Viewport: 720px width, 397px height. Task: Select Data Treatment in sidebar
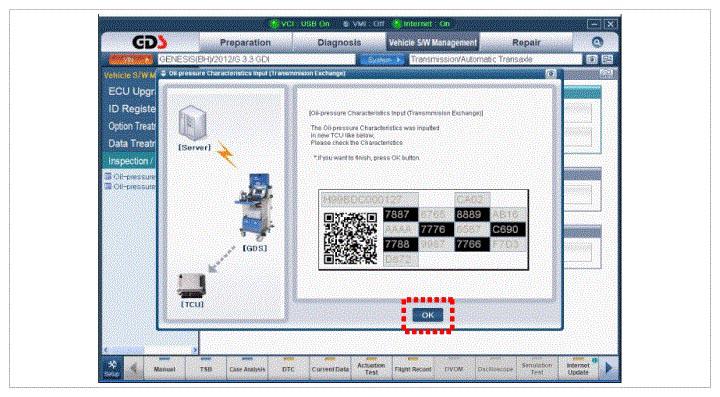click(131, 144)
